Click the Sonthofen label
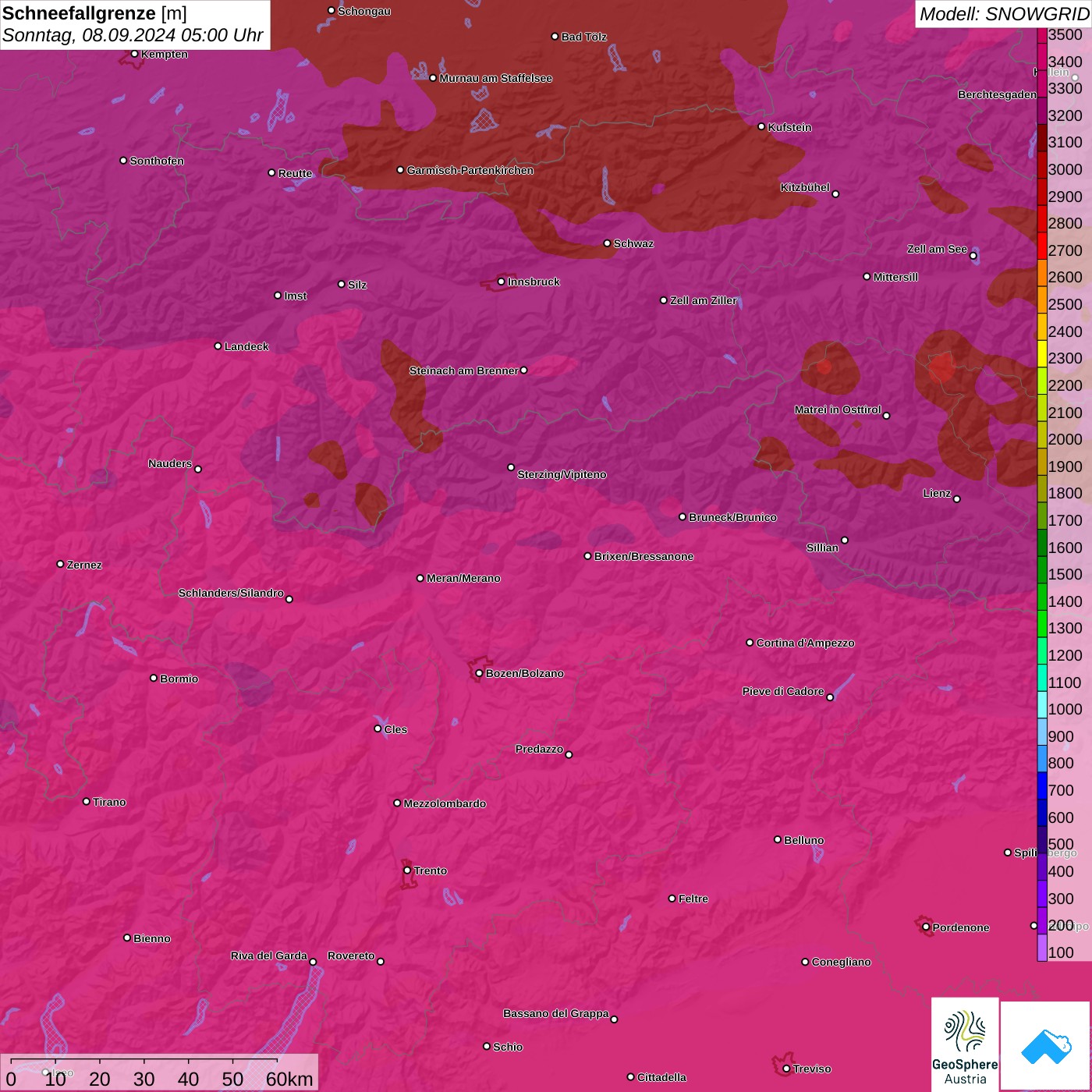This screenshot has width=1092, height=1092. (157, 161)
